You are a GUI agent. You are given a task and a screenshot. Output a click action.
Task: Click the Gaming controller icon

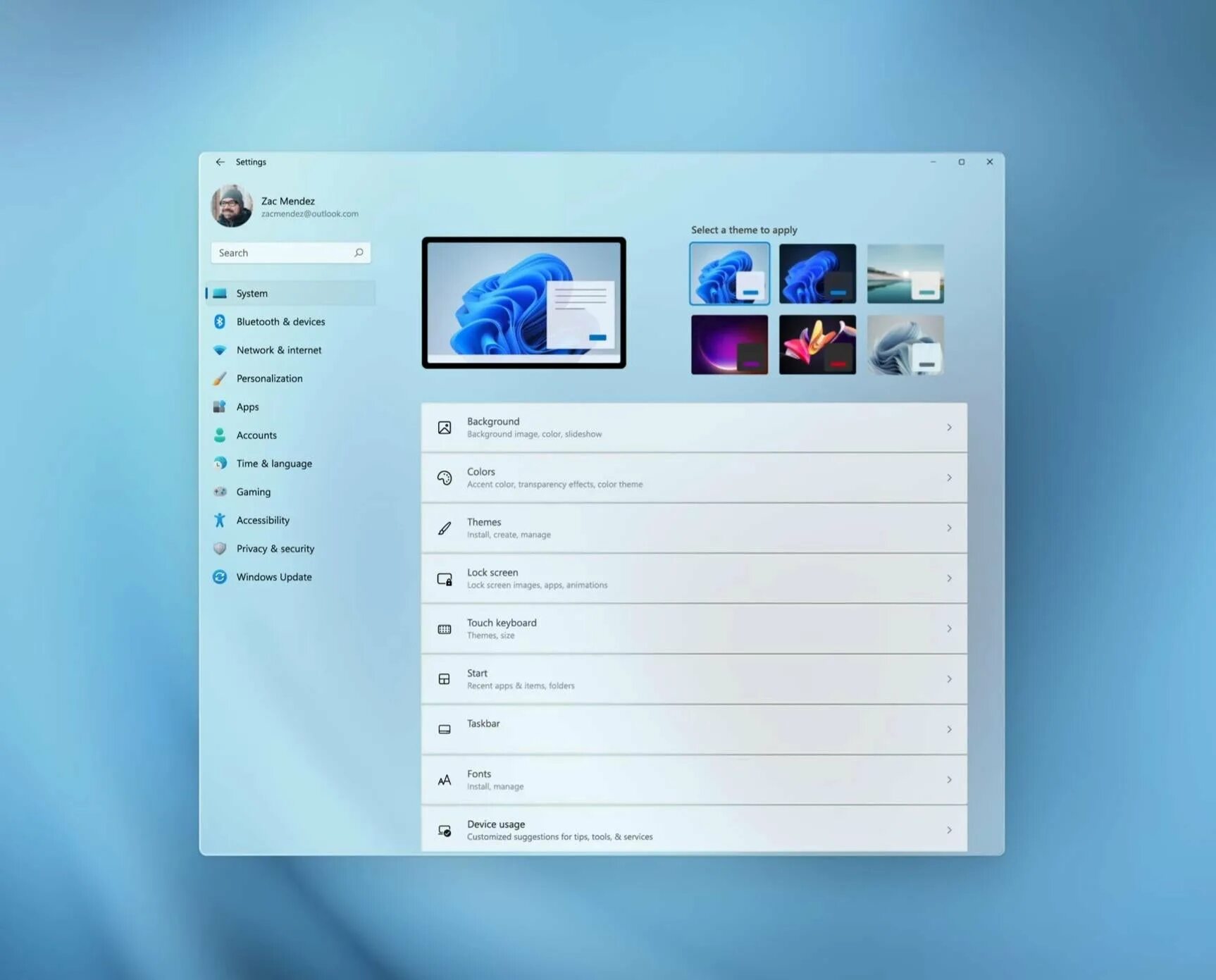point(220,491)
